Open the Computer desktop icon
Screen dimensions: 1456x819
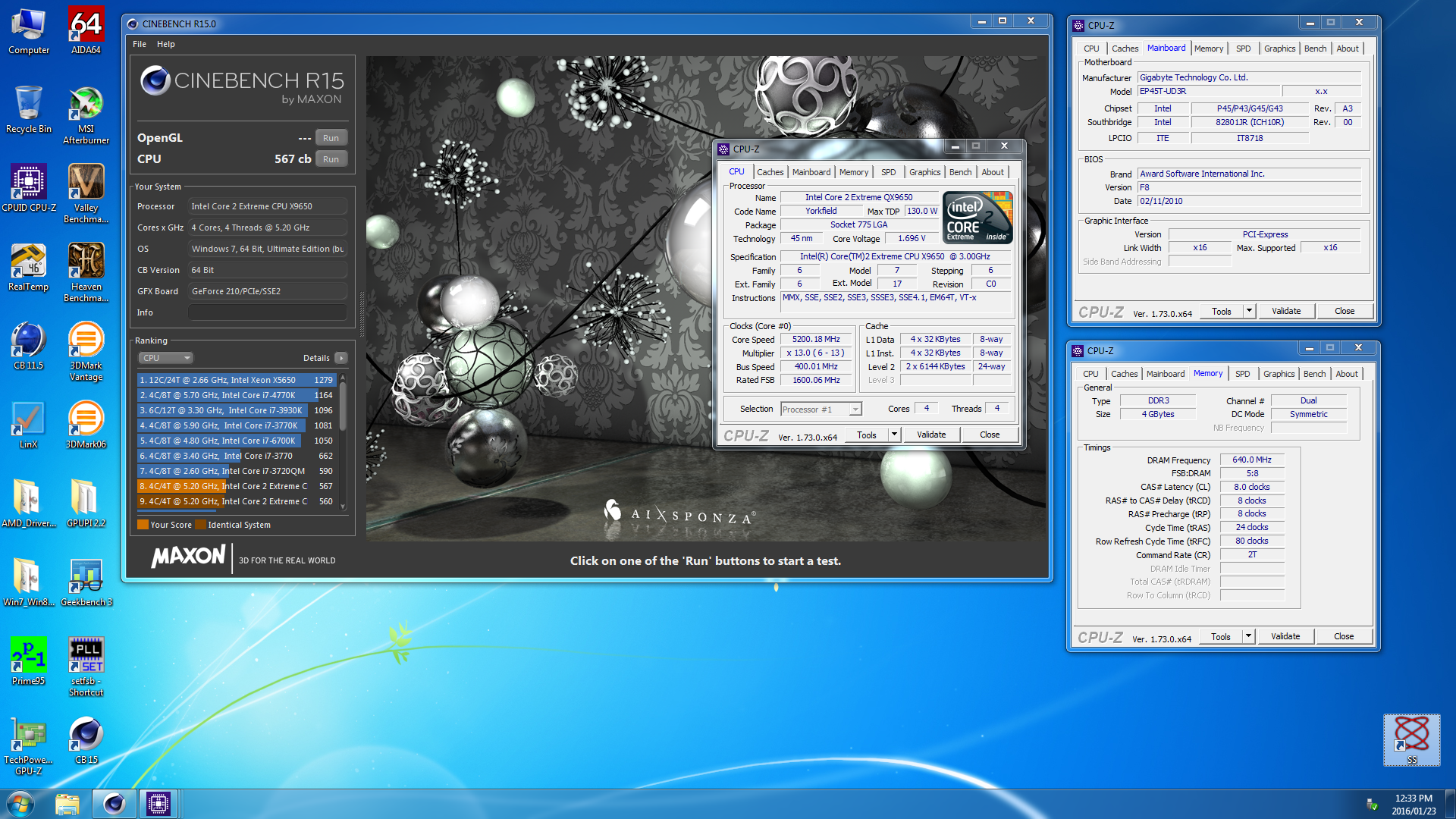pyautogui.click(x=29, y=31)
